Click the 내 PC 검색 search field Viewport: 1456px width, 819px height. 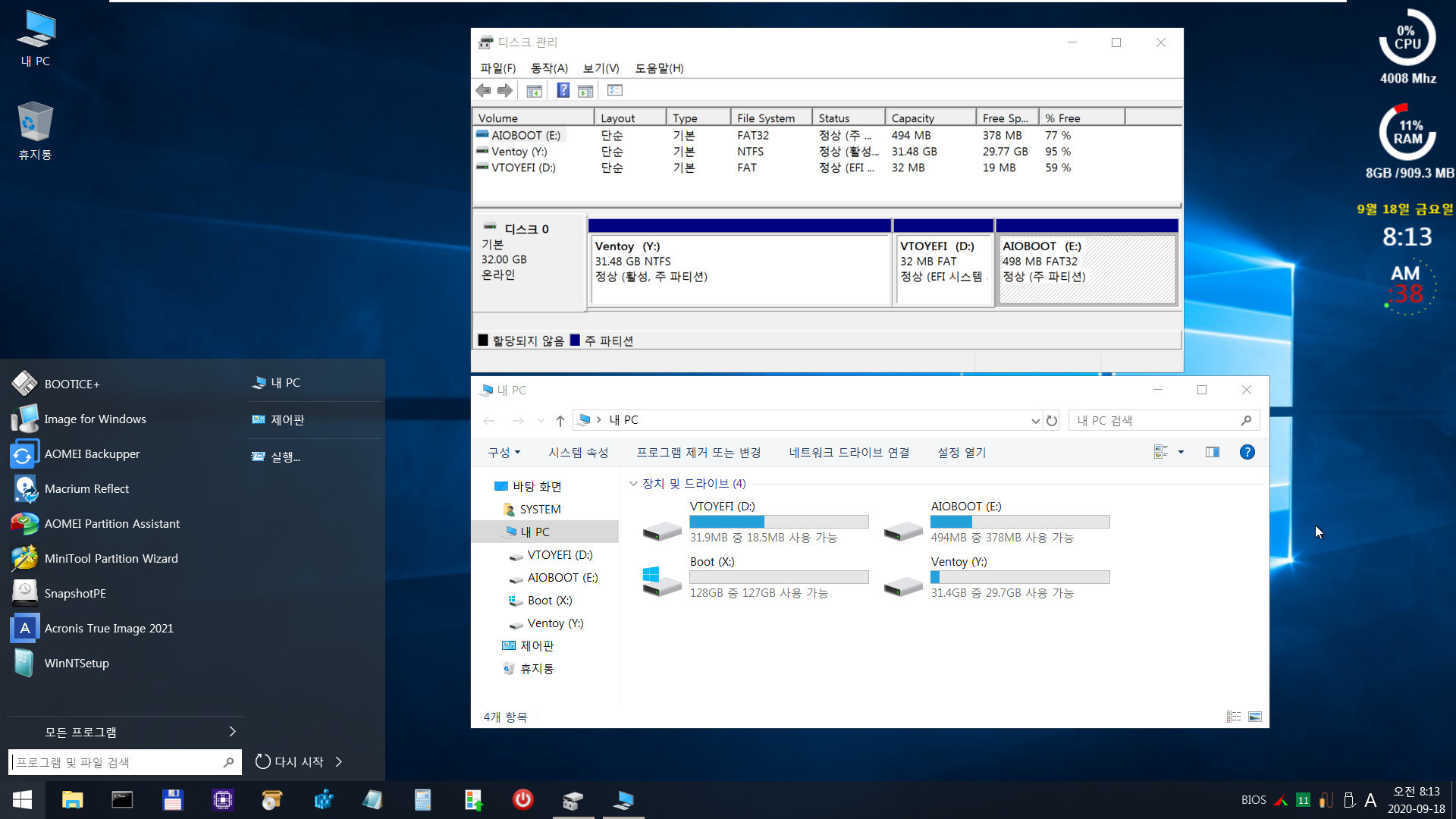click(1164, 420)
